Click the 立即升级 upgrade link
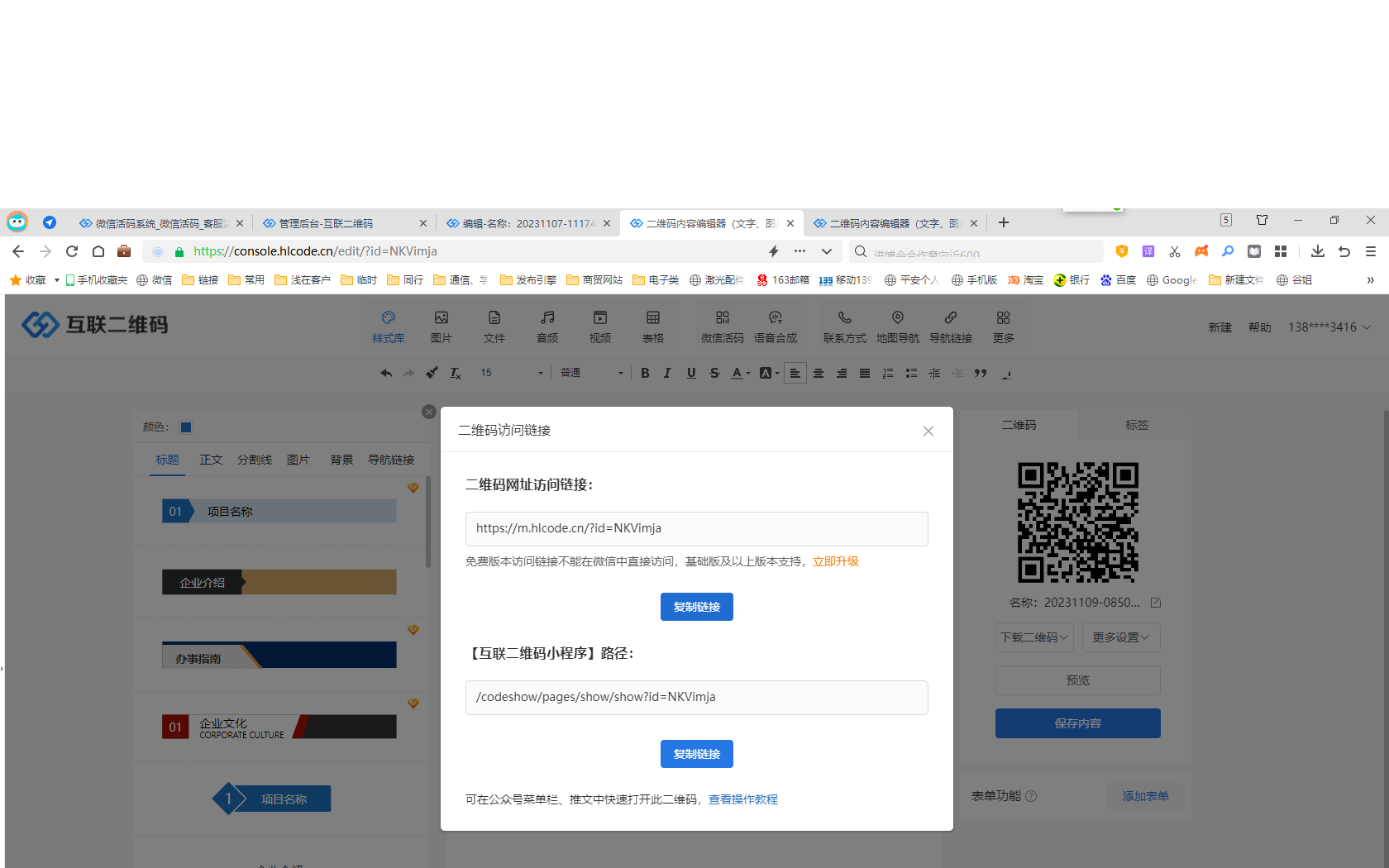Viewport: 1389px width, 868px height. (835, 561)
